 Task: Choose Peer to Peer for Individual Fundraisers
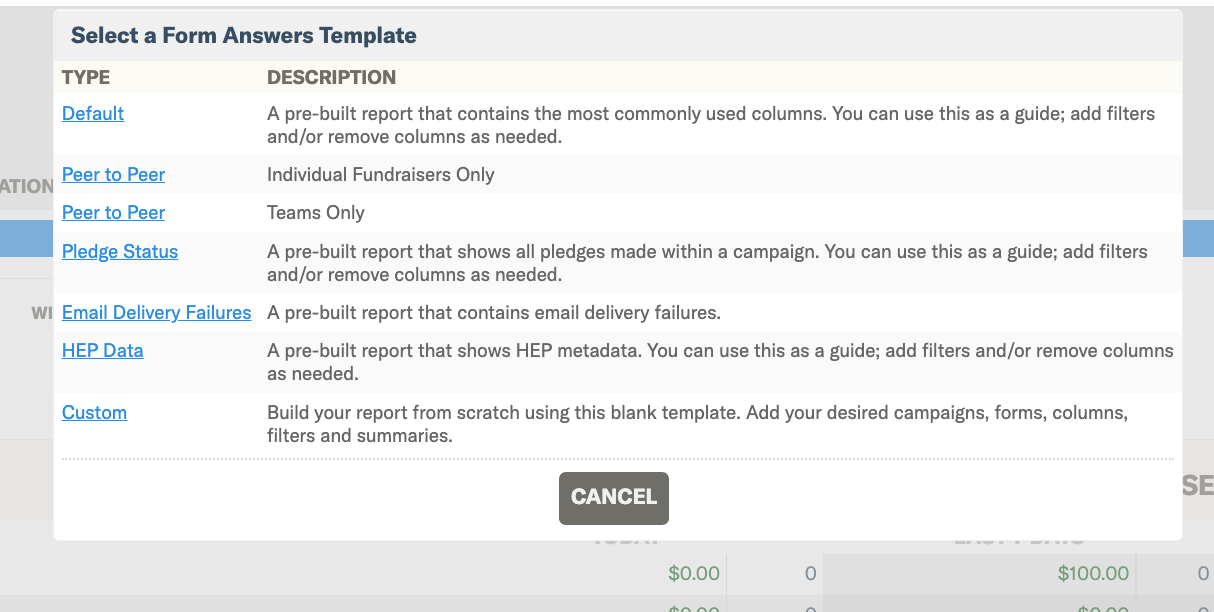point(113,175)
